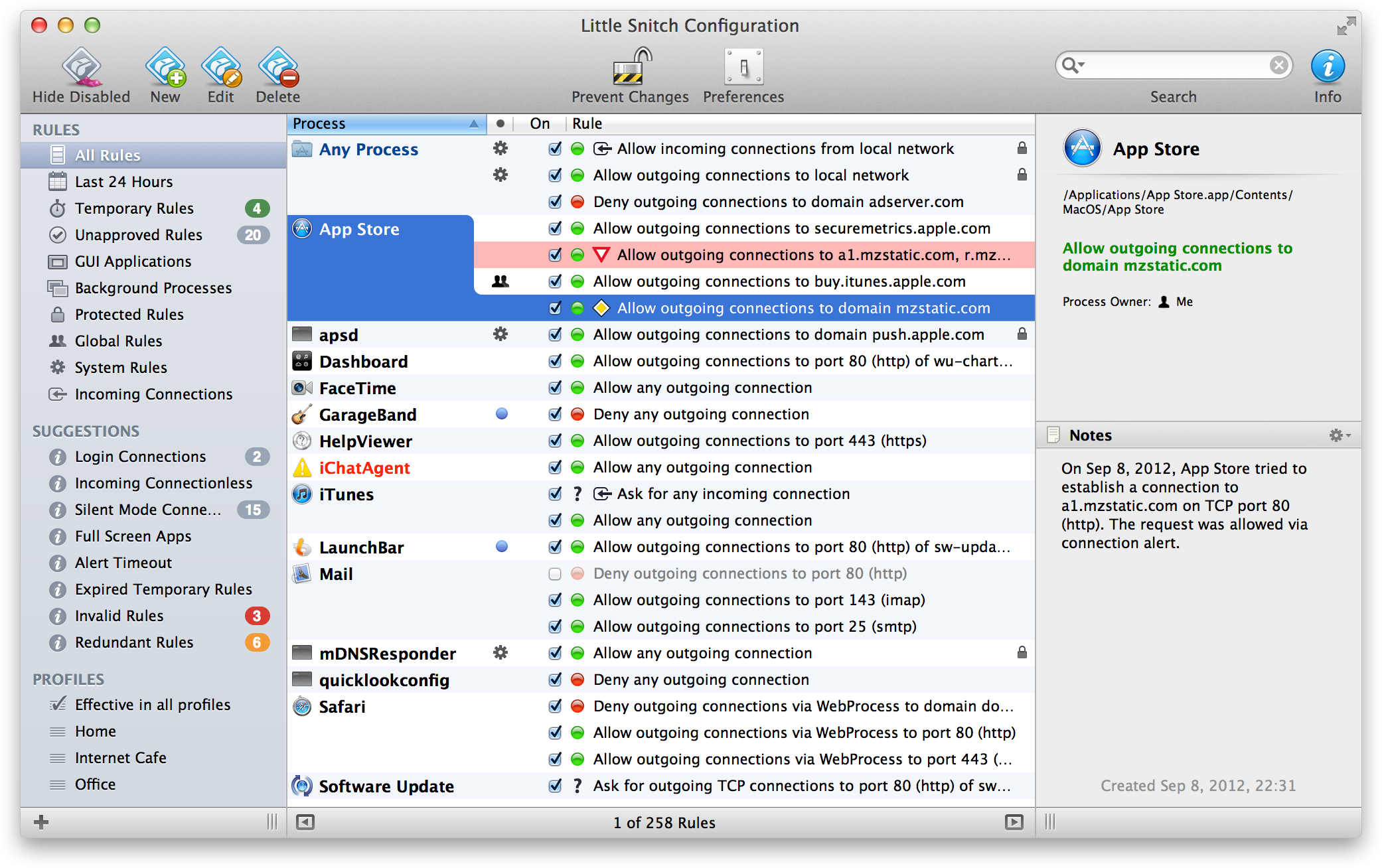The height and width of the screenshot is (868, 1382).
Task: Toggle the Info inspector button
Action: [1328, 66]
